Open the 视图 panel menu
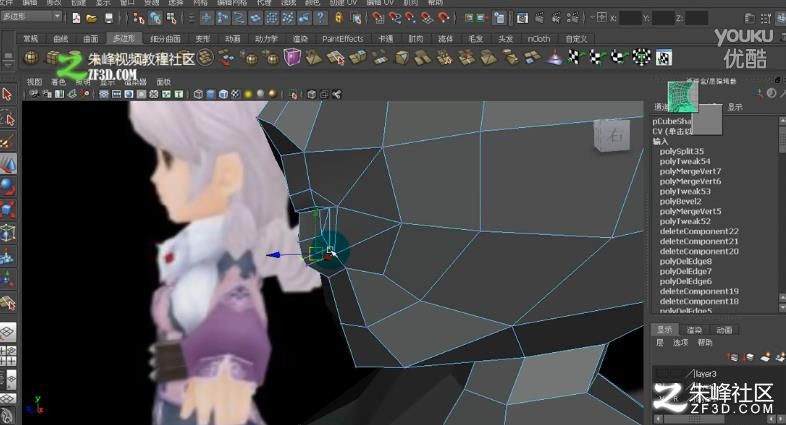The image size is (786, 425). [35, 82]
